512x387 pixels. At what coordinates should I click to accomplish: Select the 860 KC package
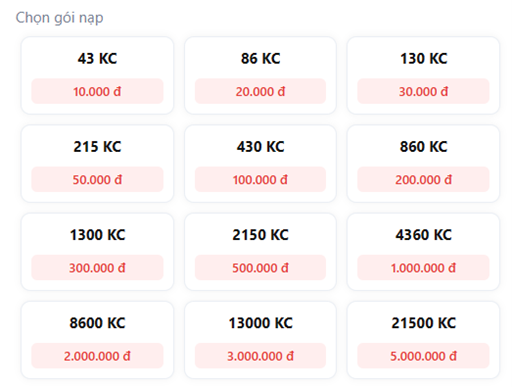coord(423,164)
